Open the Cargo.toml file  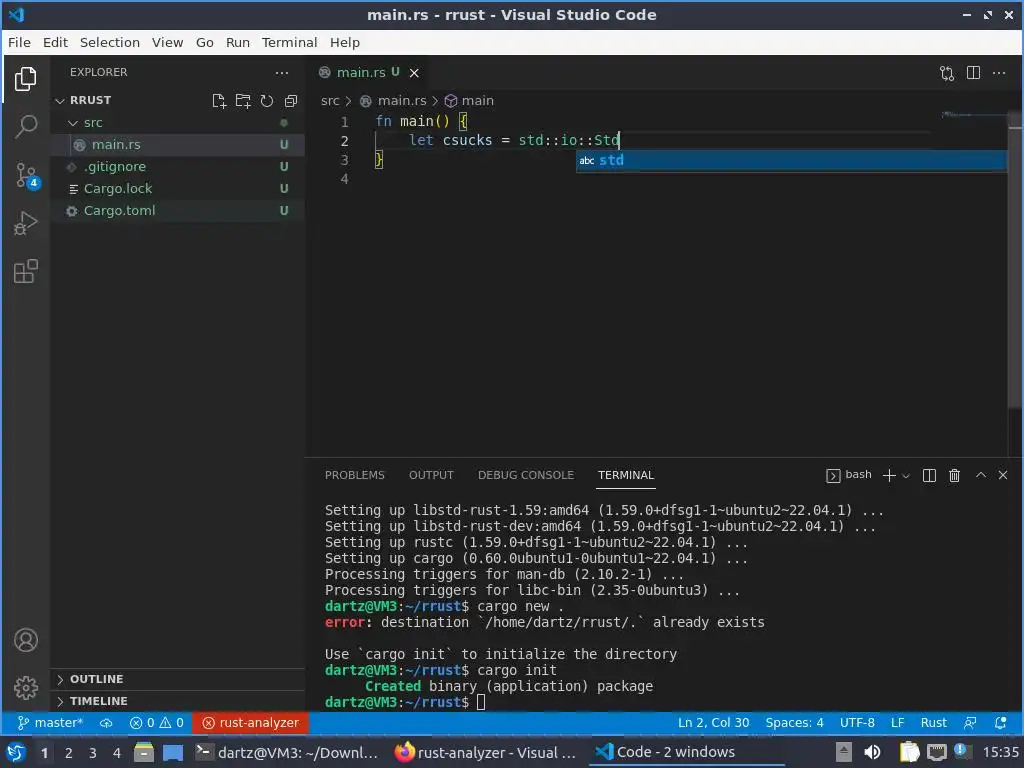point(177,211)
